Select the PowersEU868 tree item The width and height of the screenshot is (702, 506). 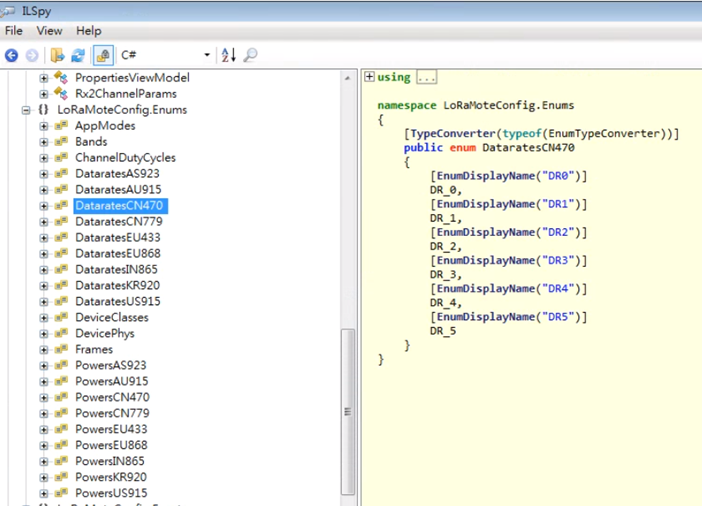point(111,446)
